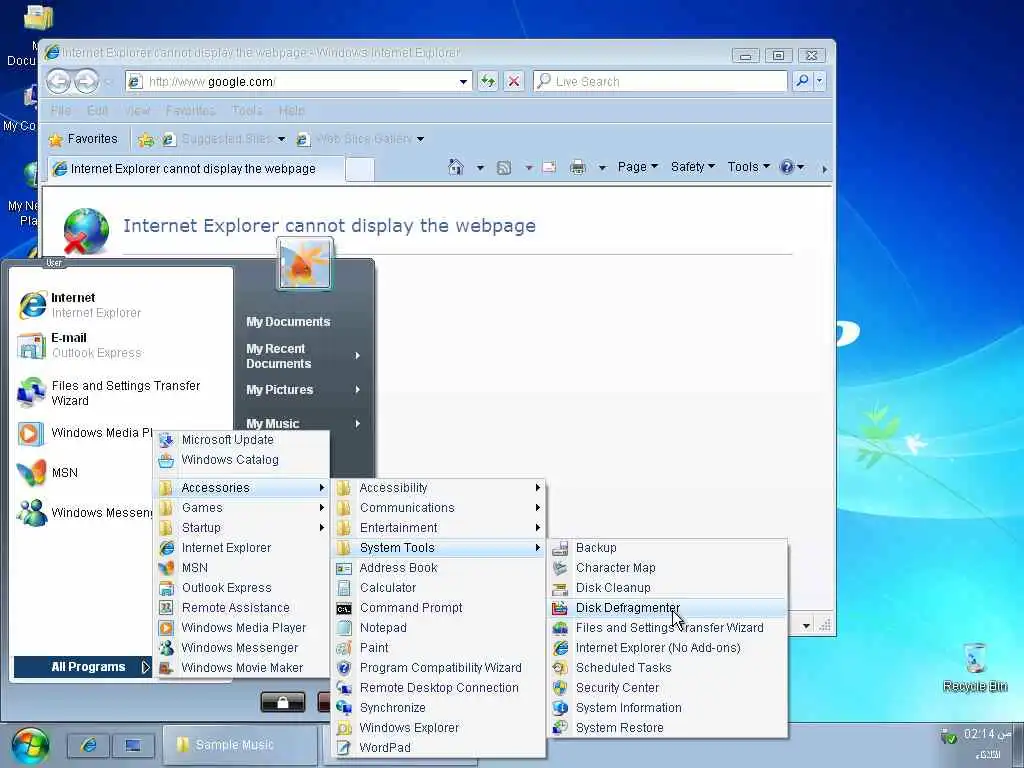Expand the Communications submenu
This screenshot has height=768, width=1024.
[x=440, y=507]
